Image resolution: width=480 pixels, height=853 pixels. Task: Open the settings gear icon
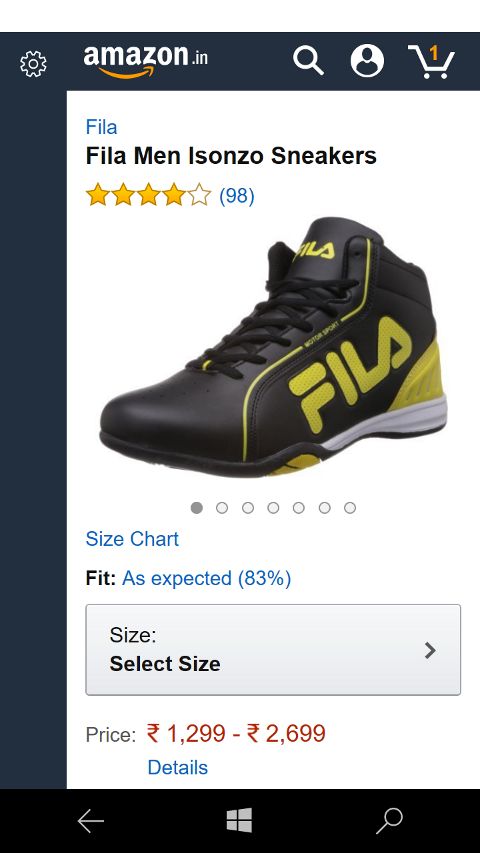[34, 64]
